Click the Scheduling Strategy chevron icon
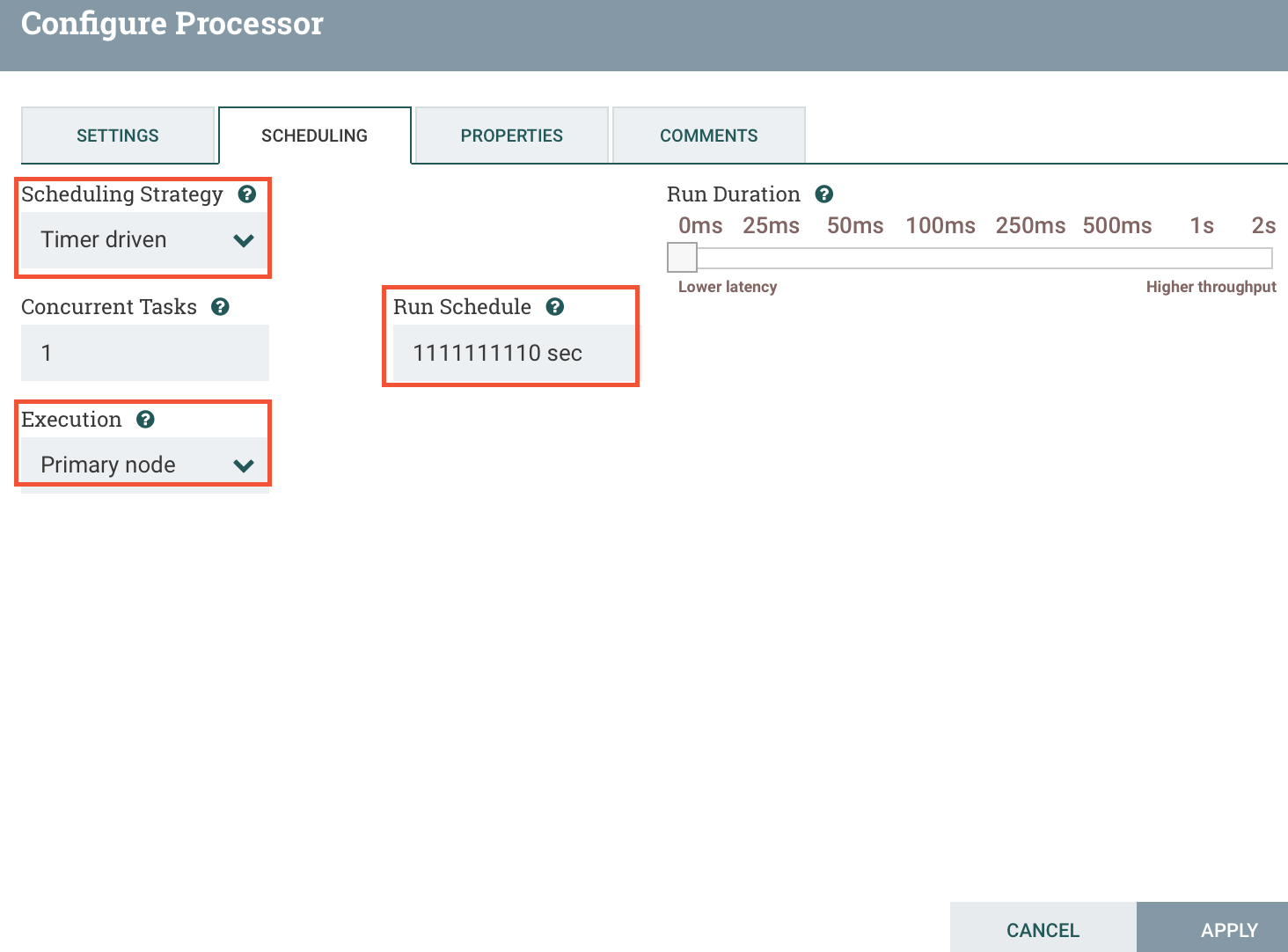The width and height of the screenshot is (1288, 952). (244, 239)
